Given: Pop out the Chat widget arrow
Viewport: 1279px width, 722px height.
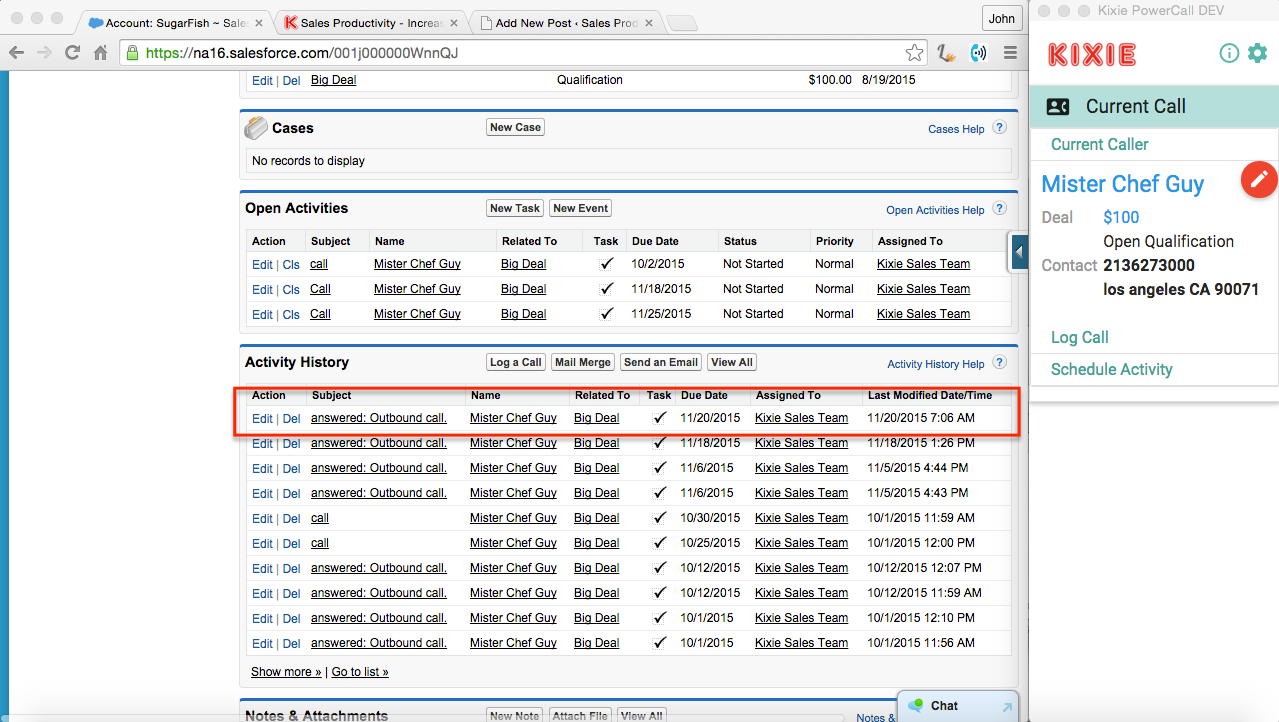Looking at the screenshot, I should pyautogui.click(x=1006, y=707).
